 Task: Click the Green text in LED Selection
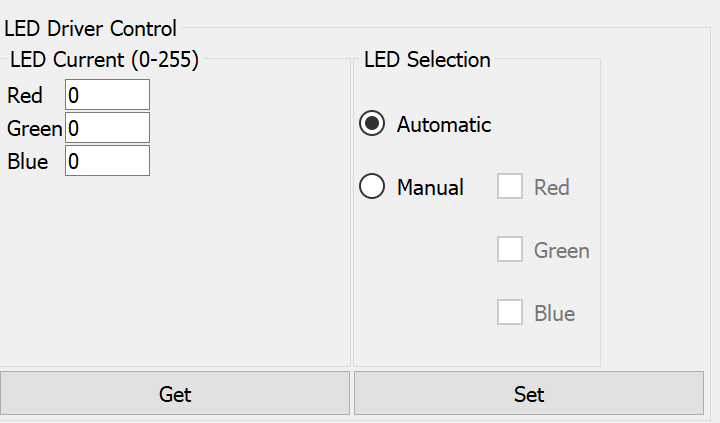tap(561, 250)
